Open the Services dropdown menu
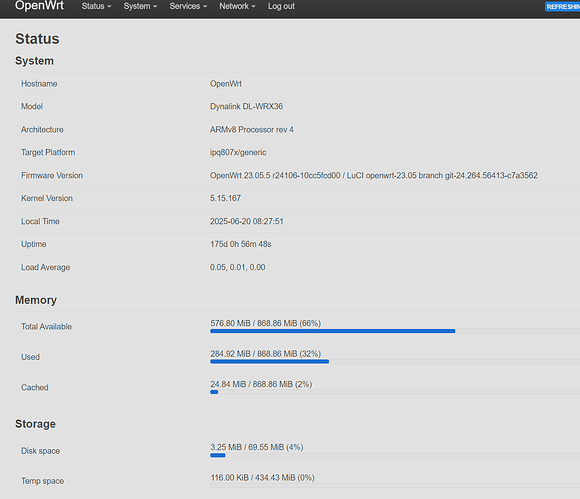The image size is (580, 499). 188,6
